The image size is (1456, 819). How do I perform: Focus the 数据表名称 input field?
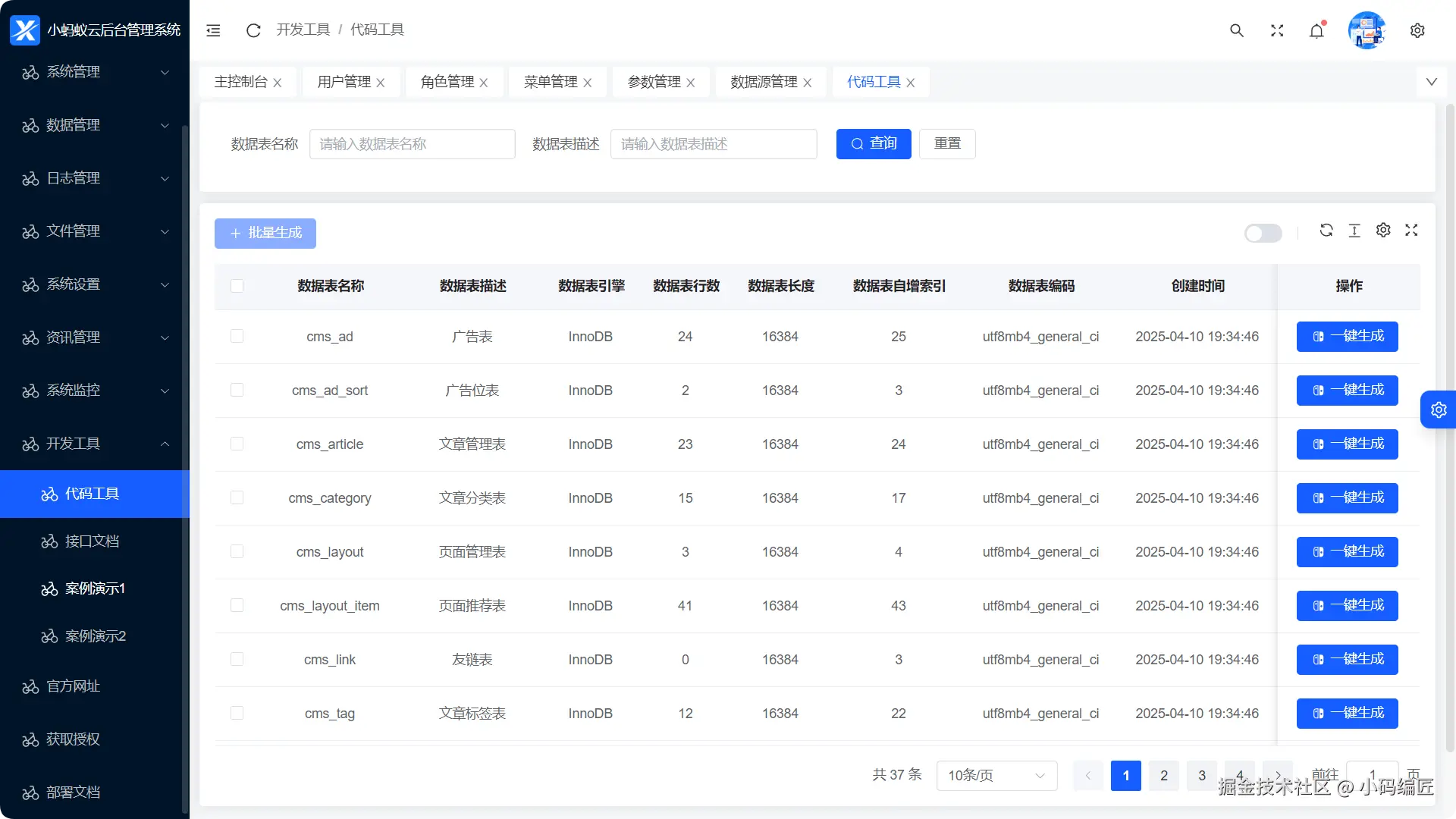[412, 144]
